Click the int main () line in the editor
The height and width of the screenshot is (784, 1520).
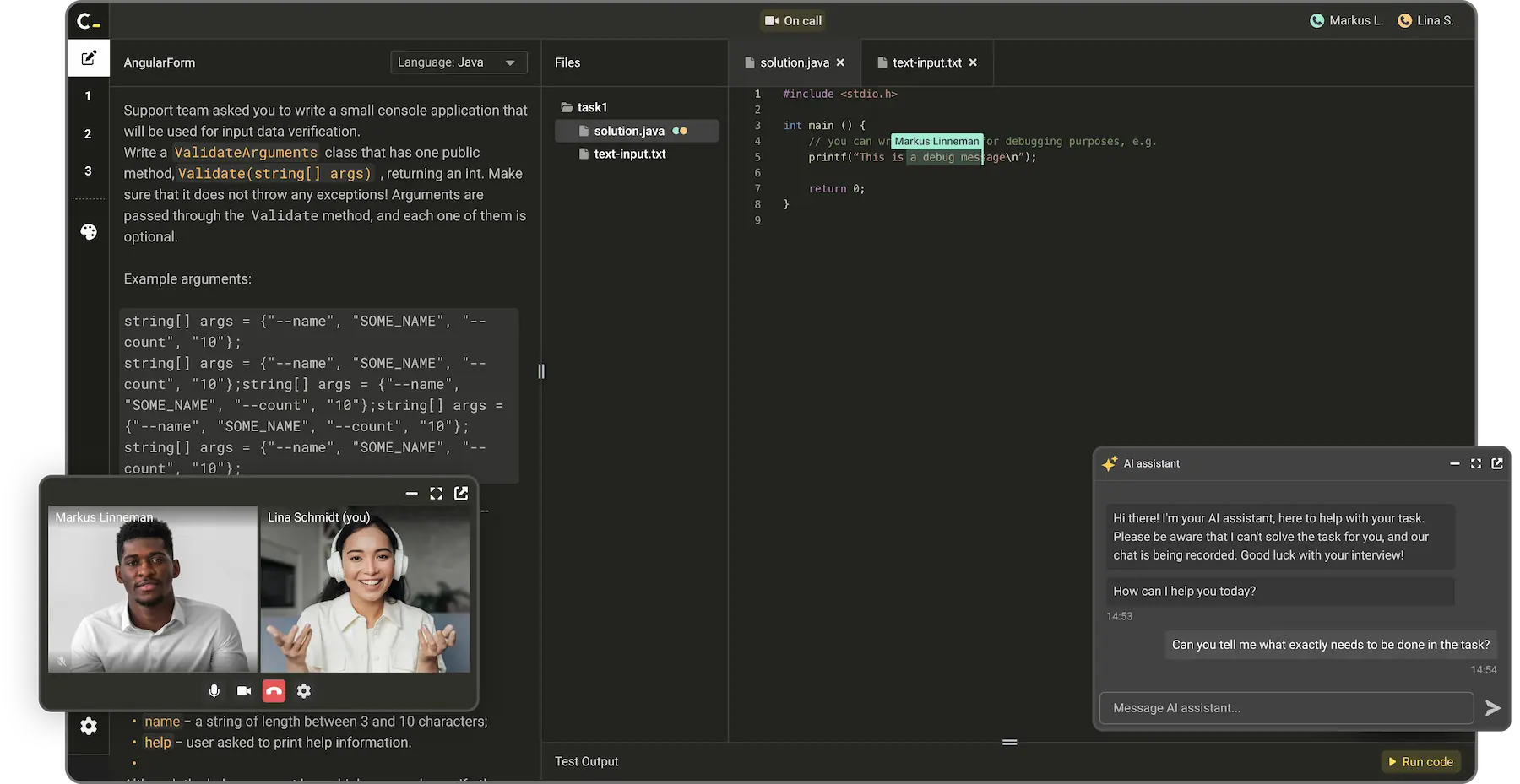tap(823, 125)
